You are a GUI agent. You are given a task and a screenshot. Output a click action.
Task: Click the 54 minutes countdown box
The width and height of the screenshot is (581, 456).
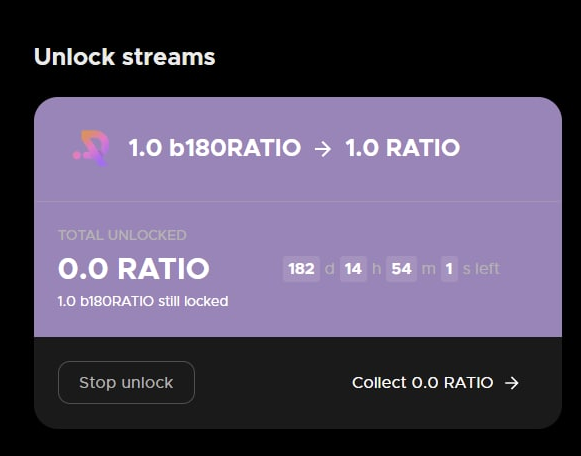[401, 269]
